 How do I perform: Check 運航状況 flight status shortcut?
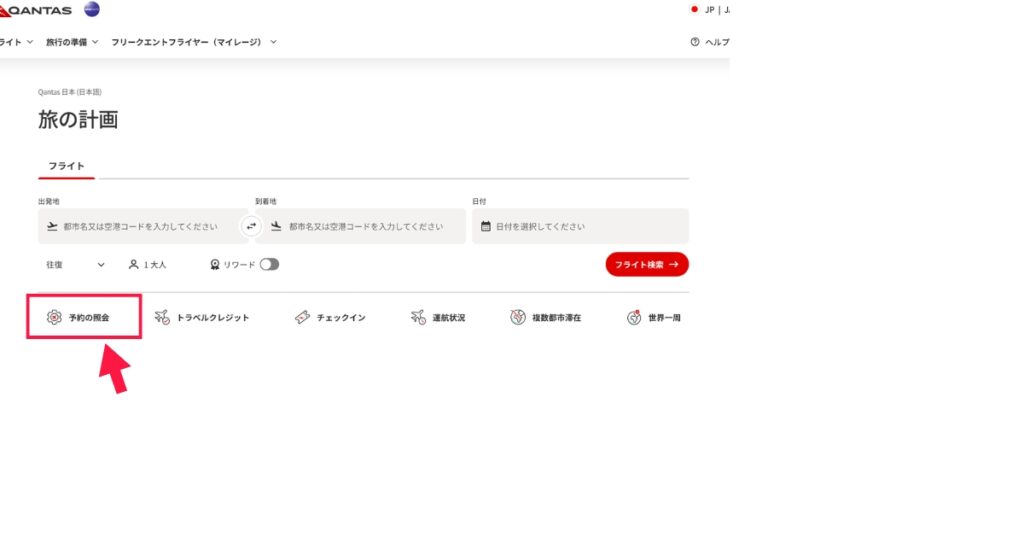[438, 318]
